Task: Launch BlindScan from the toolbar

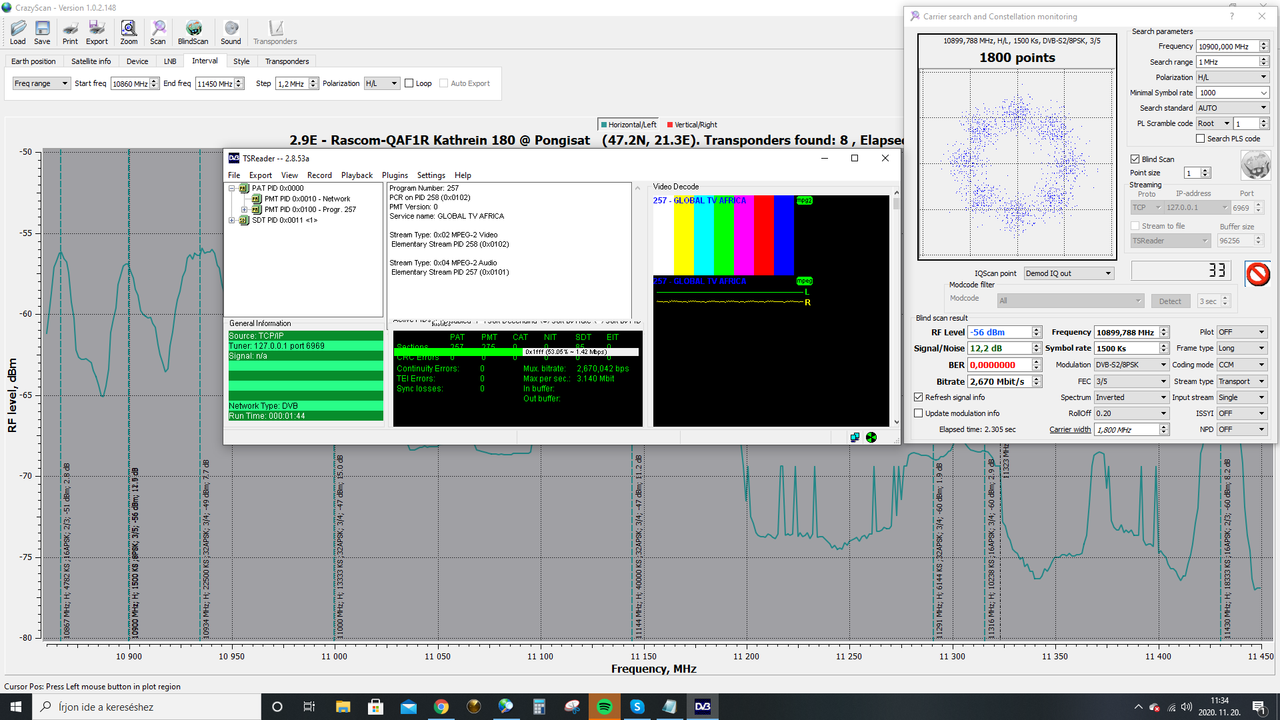Action: (194, 32)
